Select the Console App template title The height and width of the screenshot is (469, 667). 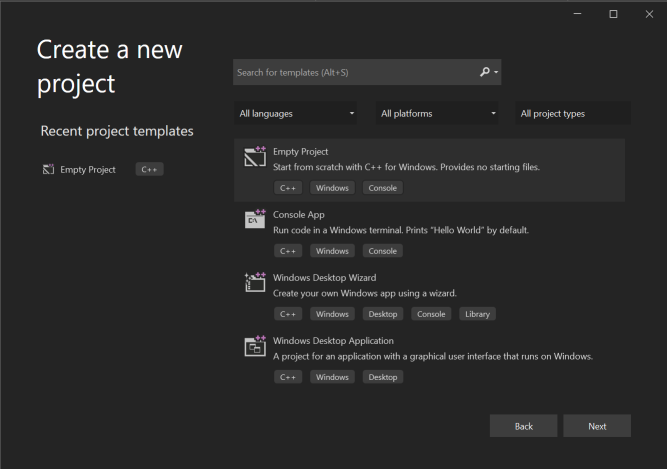click(x=299, y=215)
